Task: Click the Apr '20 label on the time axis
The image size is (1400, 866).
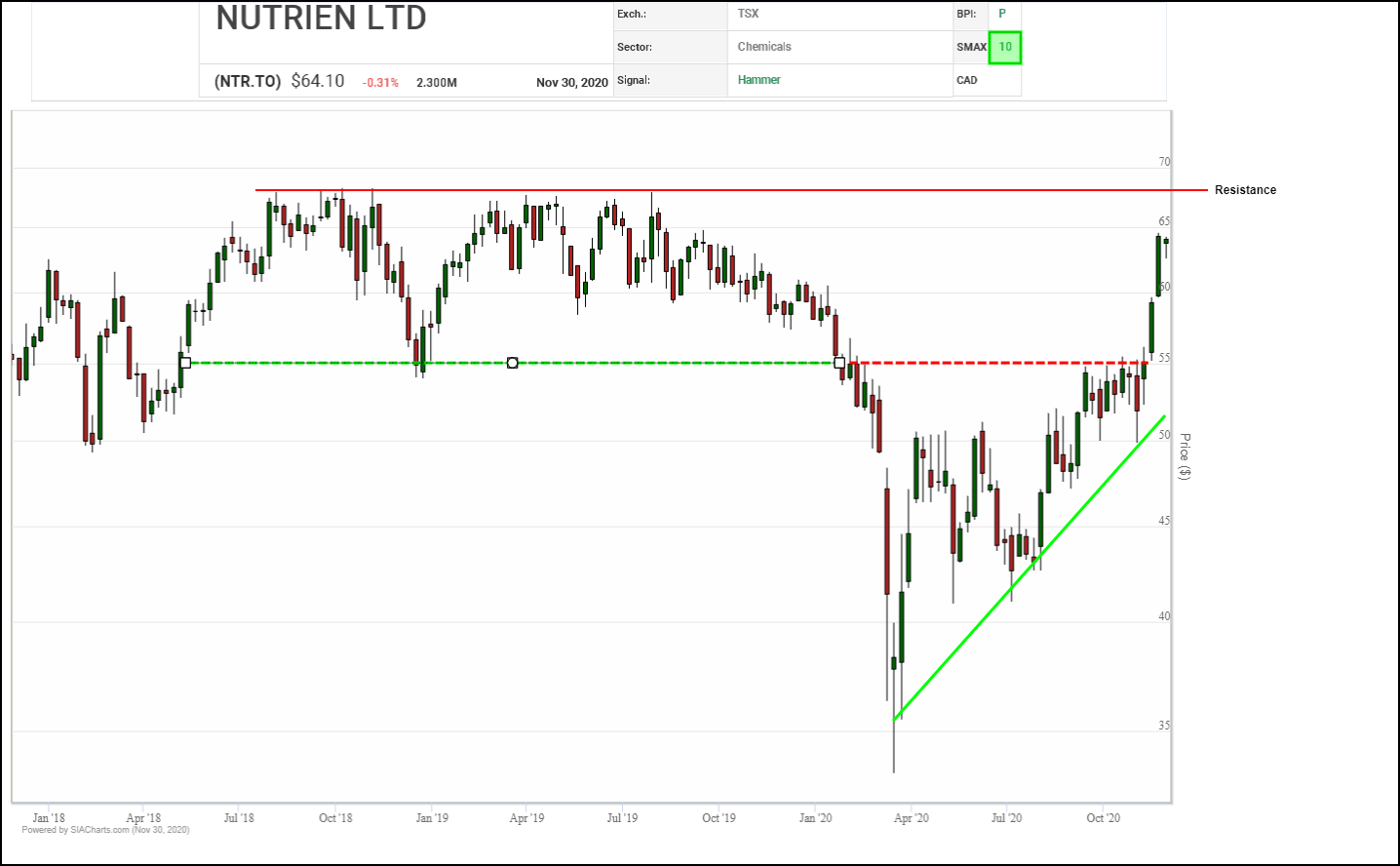Action: pyautogui.click(x=911, y=818)
